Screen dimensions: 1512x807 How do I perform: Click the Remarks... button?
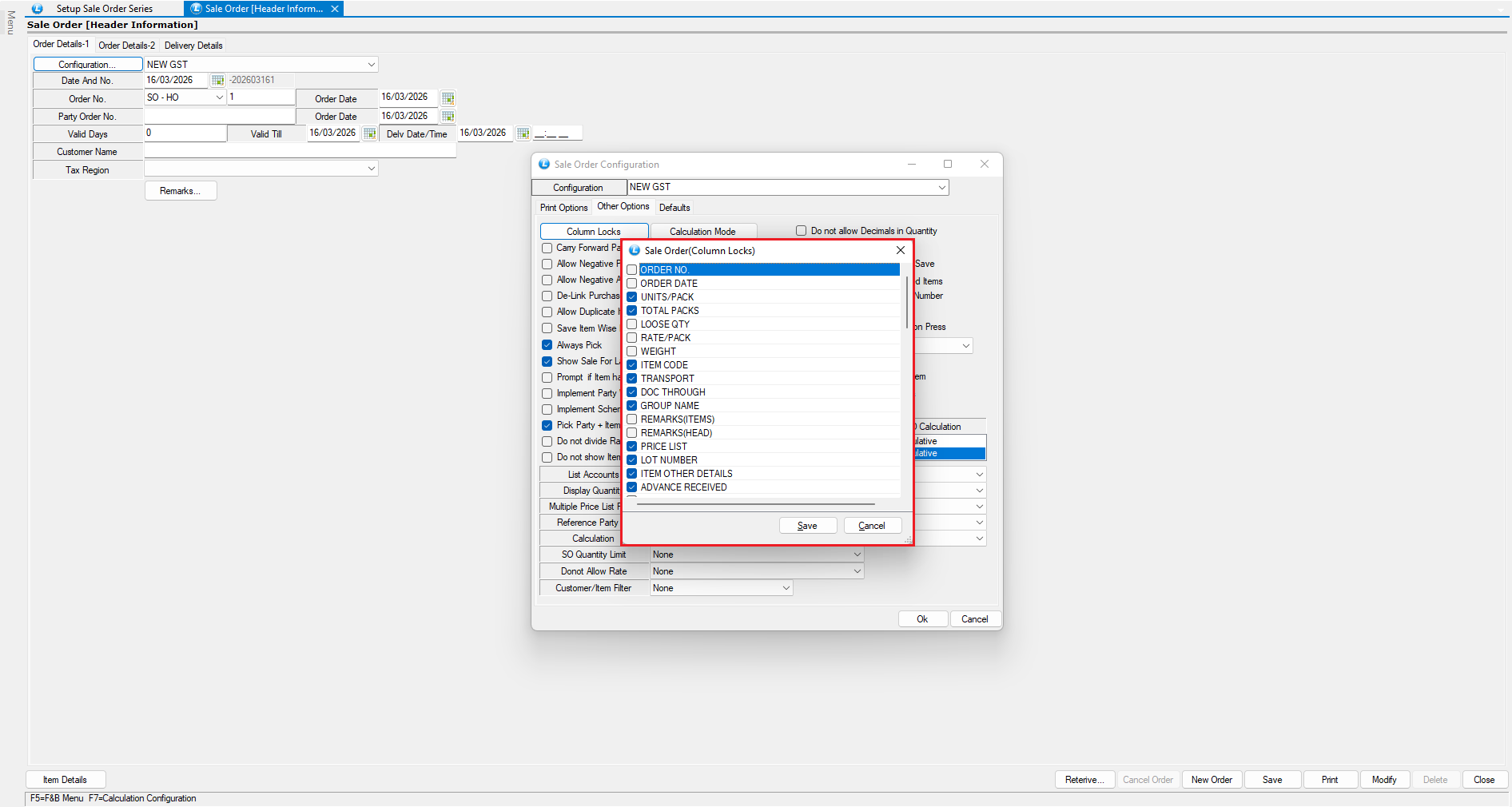pyautogui.click(x=181, y=191)
